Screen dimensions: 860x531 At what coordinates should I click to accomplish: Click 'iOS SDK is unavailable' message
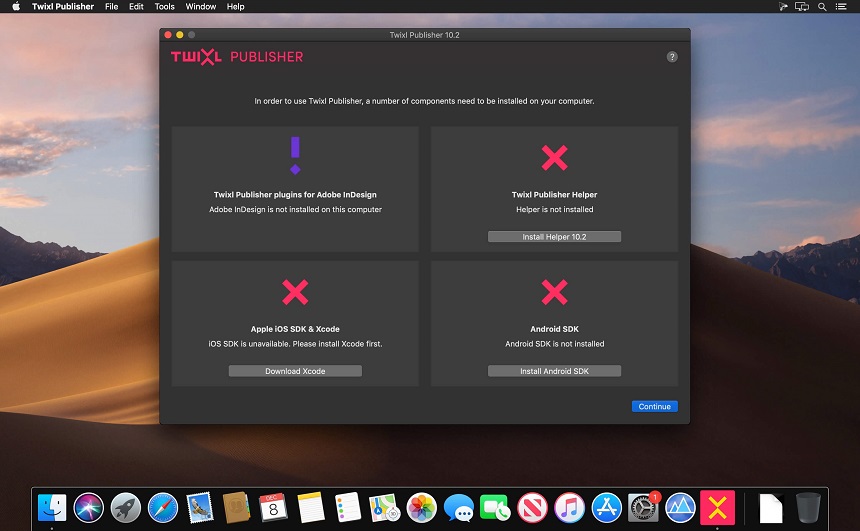click(x=295, y=344)
